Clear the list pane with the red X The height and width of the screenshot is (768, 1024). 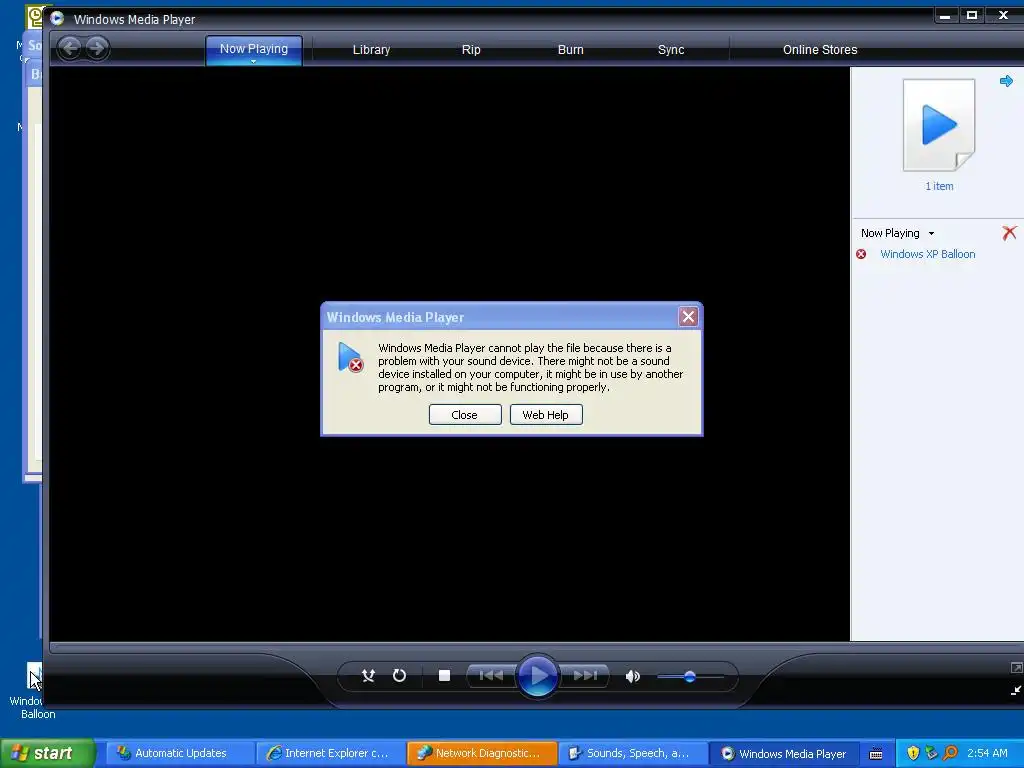1009,232
